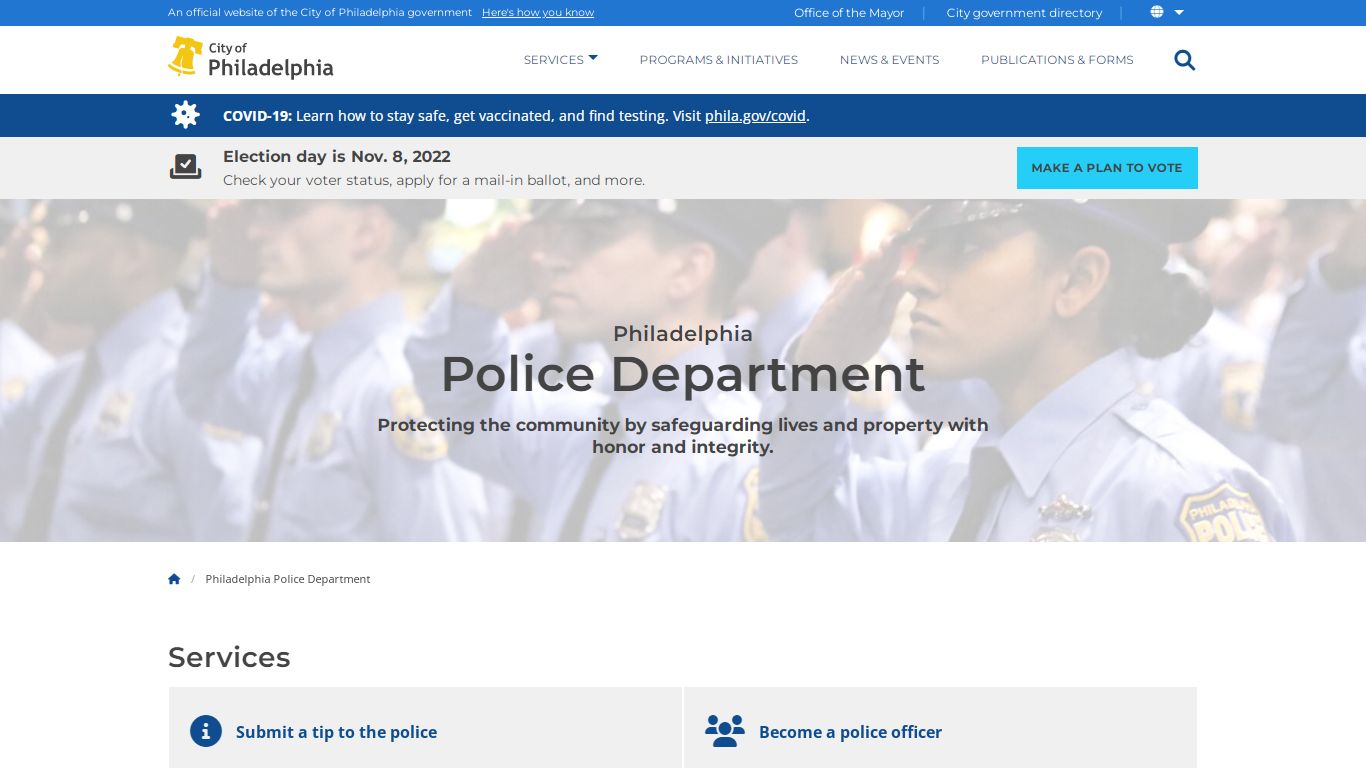Expand the language selector arrow

point(1179,12)
